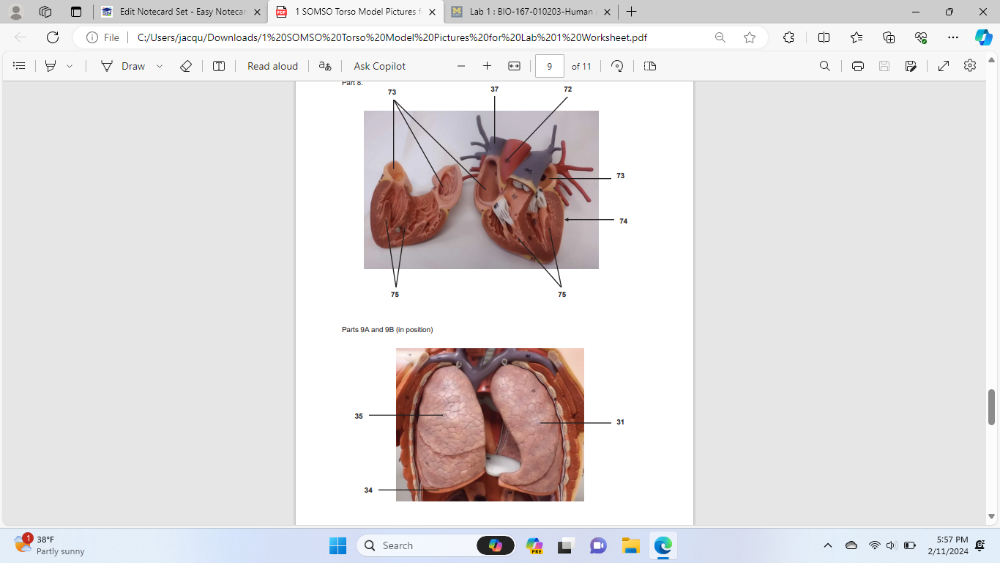Select the Erase tool

click(x=185, y=66)
